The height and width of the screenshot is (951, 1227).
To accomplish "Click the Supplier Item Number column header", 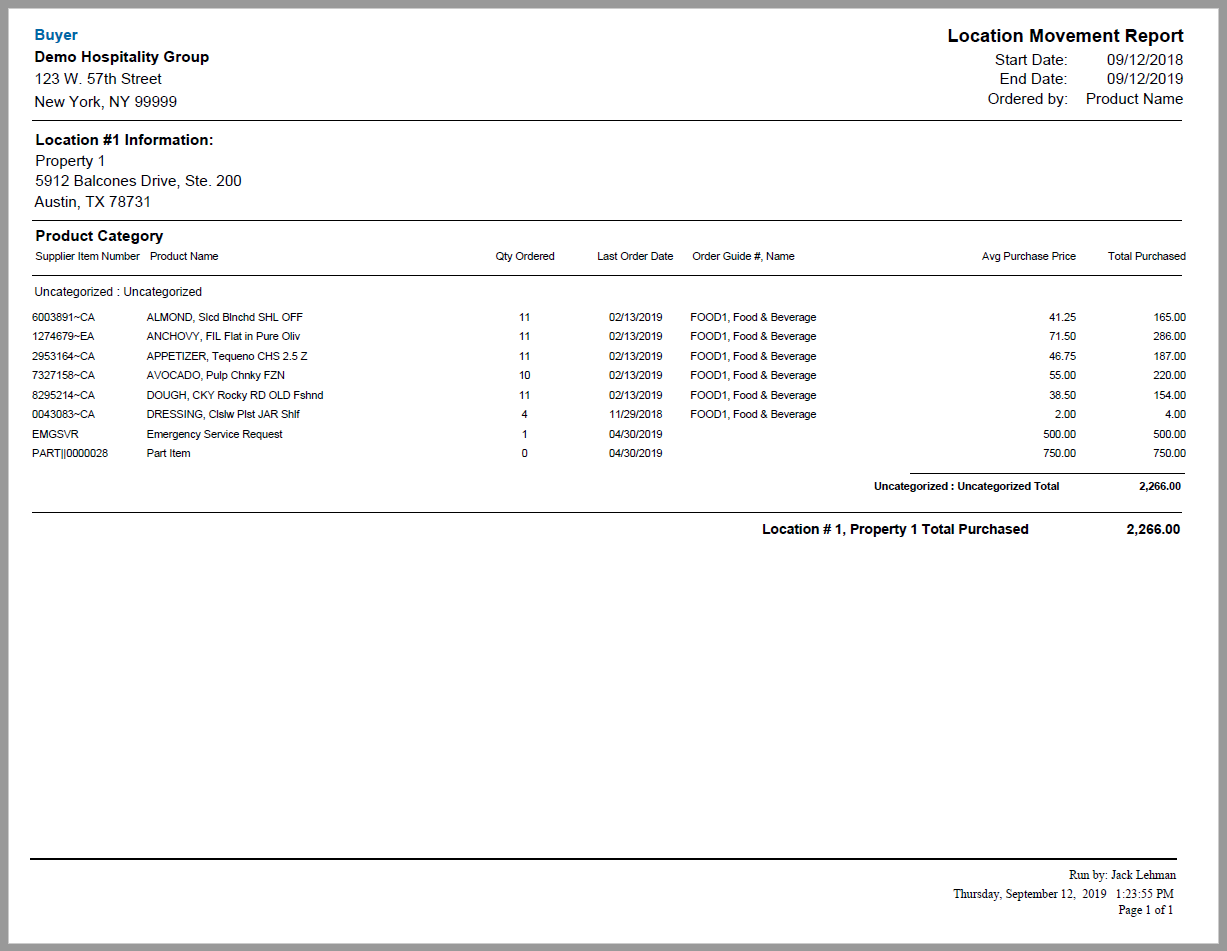I will click(x=88, y=257).
